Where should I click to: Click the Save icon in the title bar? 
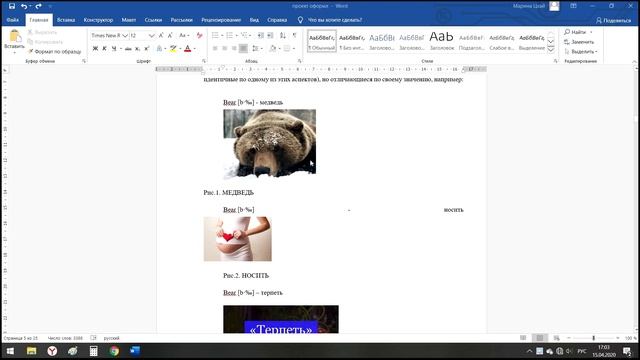(12, 6)
